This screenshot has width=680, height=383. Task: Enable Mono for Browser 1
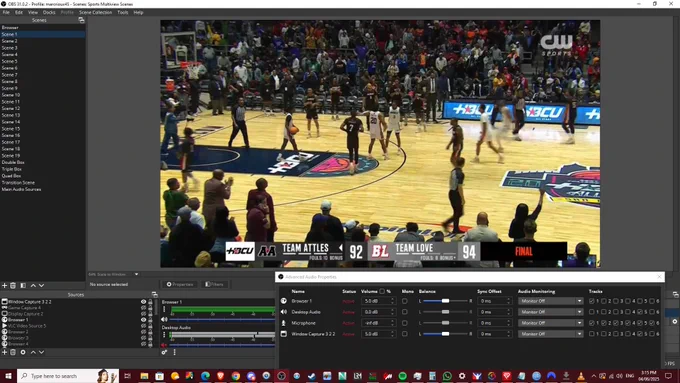click(405, 301)
